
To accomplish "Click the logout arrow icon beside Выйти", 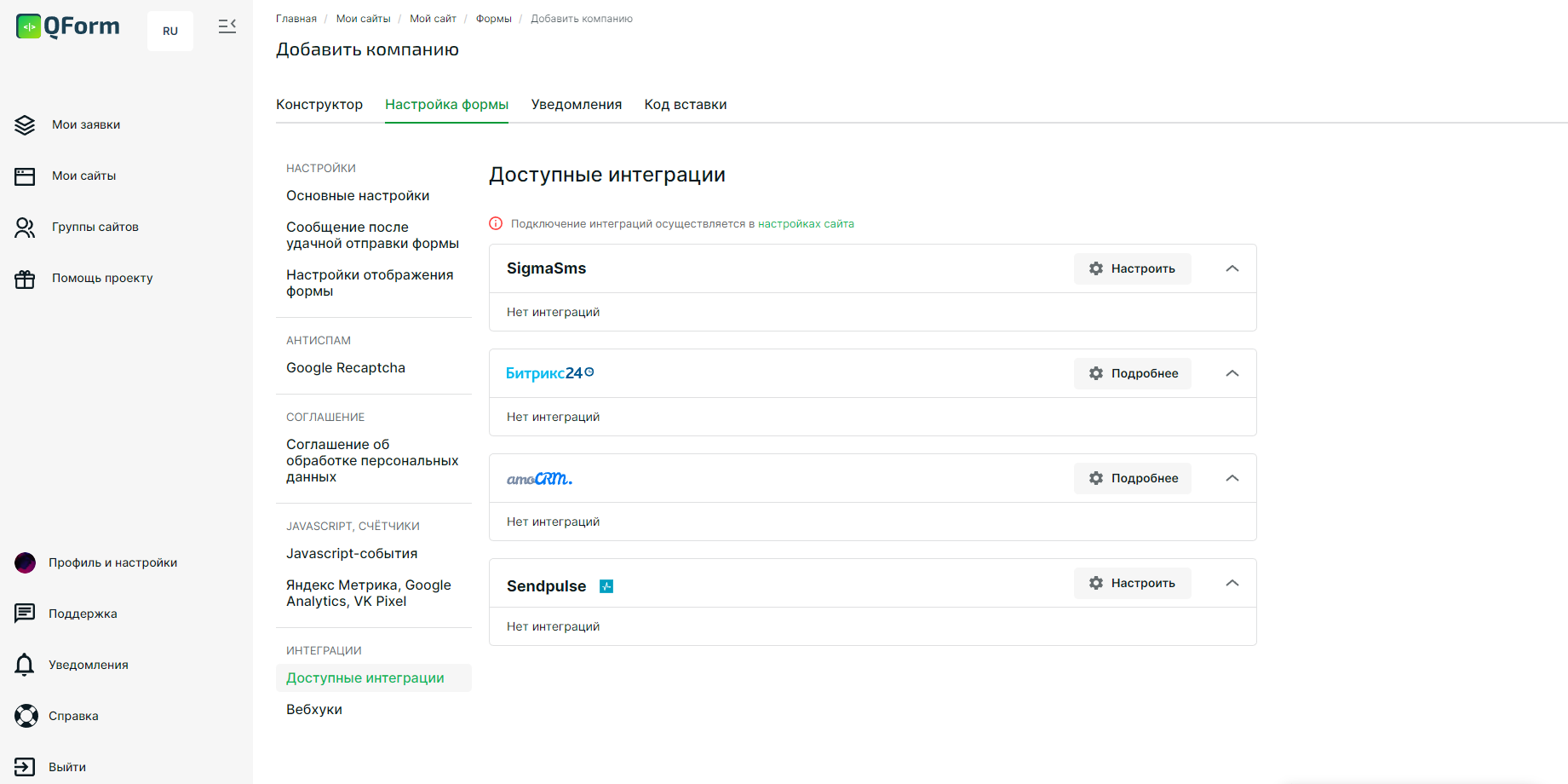I will [25, 767].
